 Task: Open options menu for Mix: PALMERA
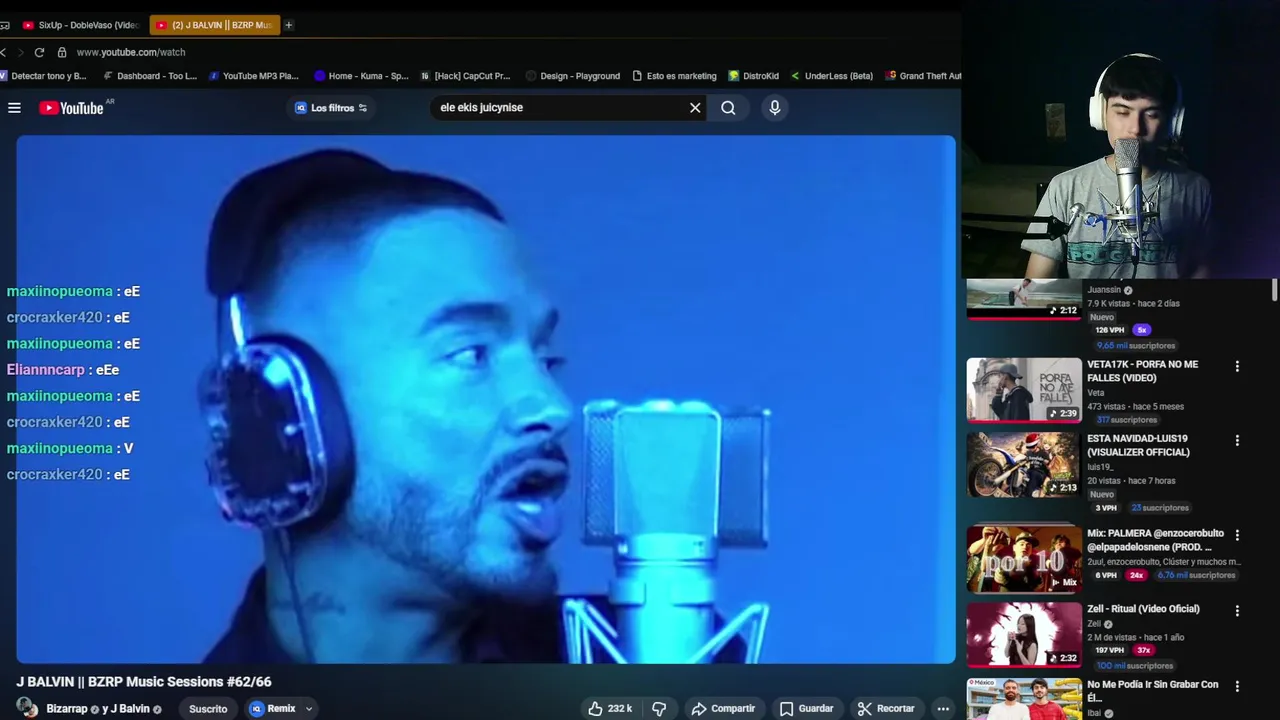pos(1237,536)
